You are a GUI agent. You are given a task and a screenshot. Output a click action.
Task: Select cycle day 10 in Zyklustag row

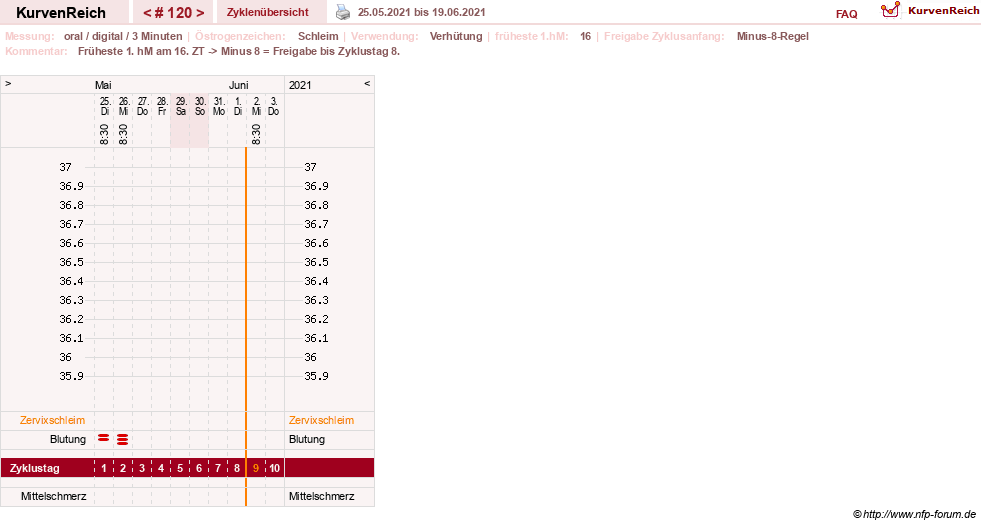pos(275,468)
